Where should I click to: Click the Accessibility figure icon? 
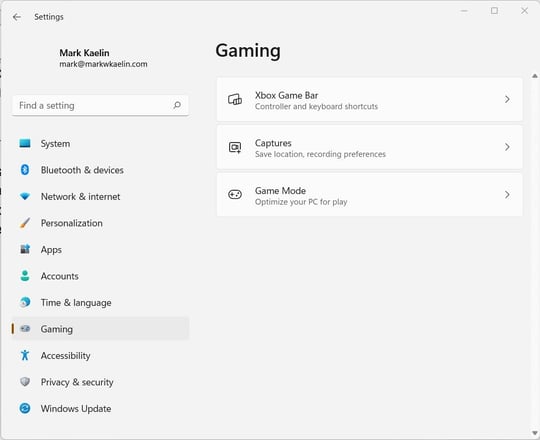pyautogui.click(x=25, y=355)
